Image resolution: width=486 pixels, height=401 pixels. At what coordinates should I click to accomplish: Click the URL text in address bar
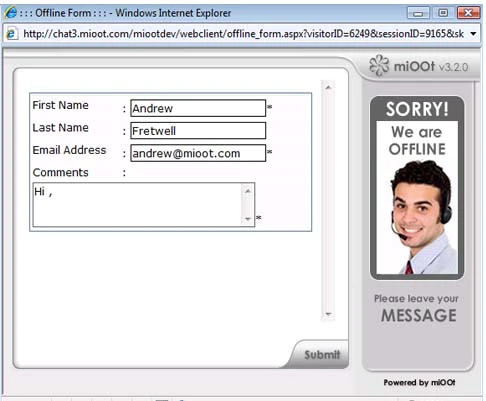click(x=243, y=34)
